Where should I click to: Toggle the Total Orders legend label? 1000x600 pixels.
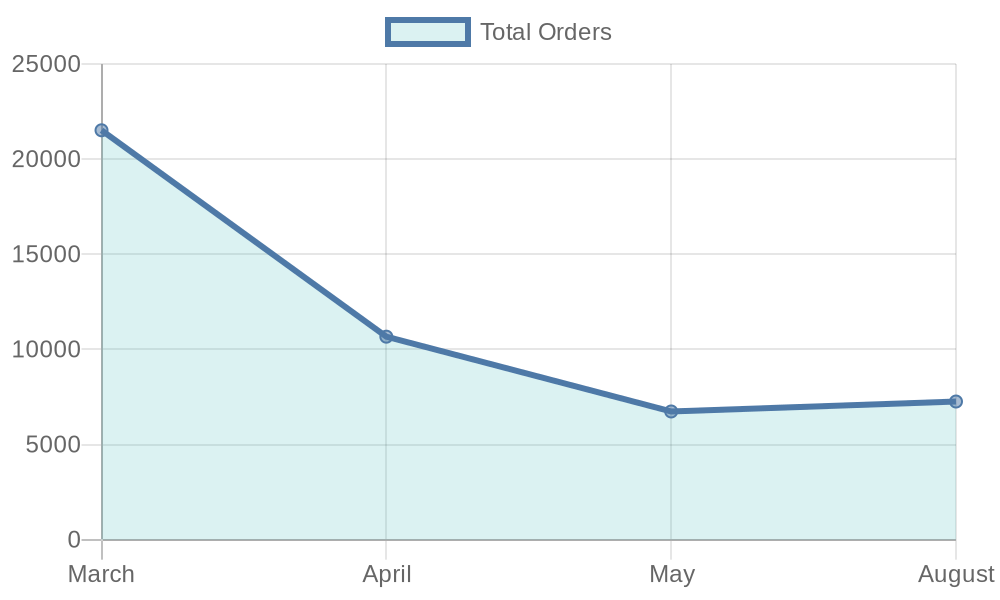545,32
